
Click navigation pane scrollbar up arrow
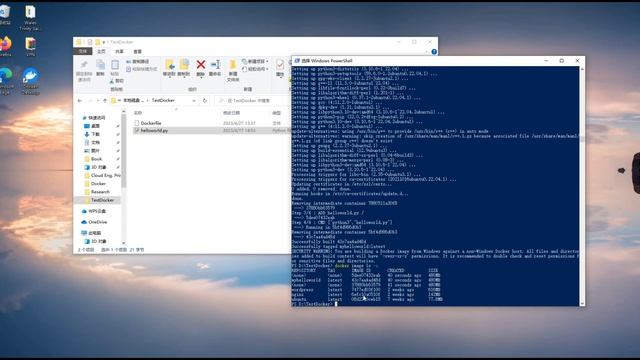tap(124, 111)
